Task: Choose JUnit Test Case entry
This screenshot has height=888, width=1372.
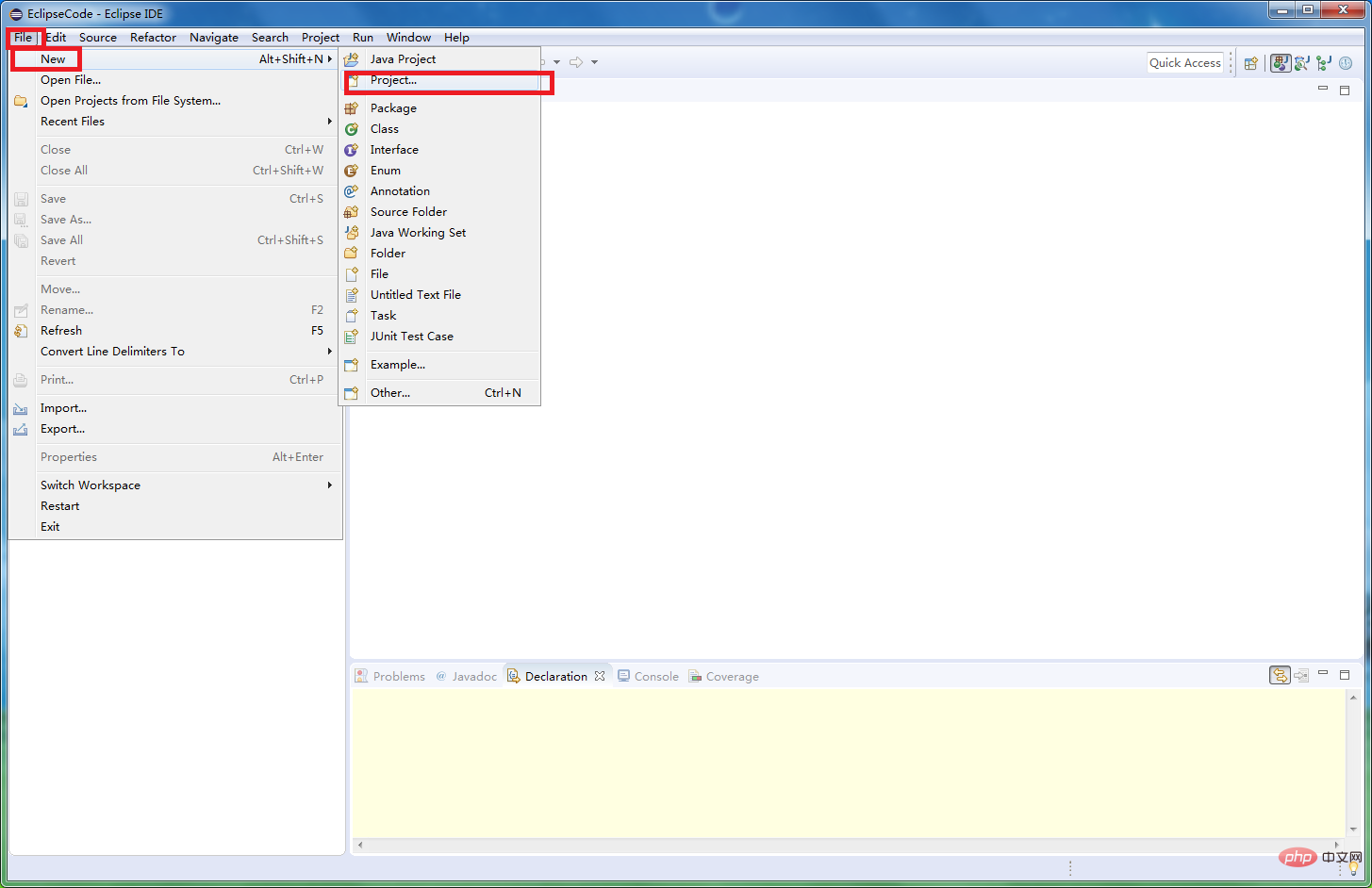Action: click(x=439, y=336)
